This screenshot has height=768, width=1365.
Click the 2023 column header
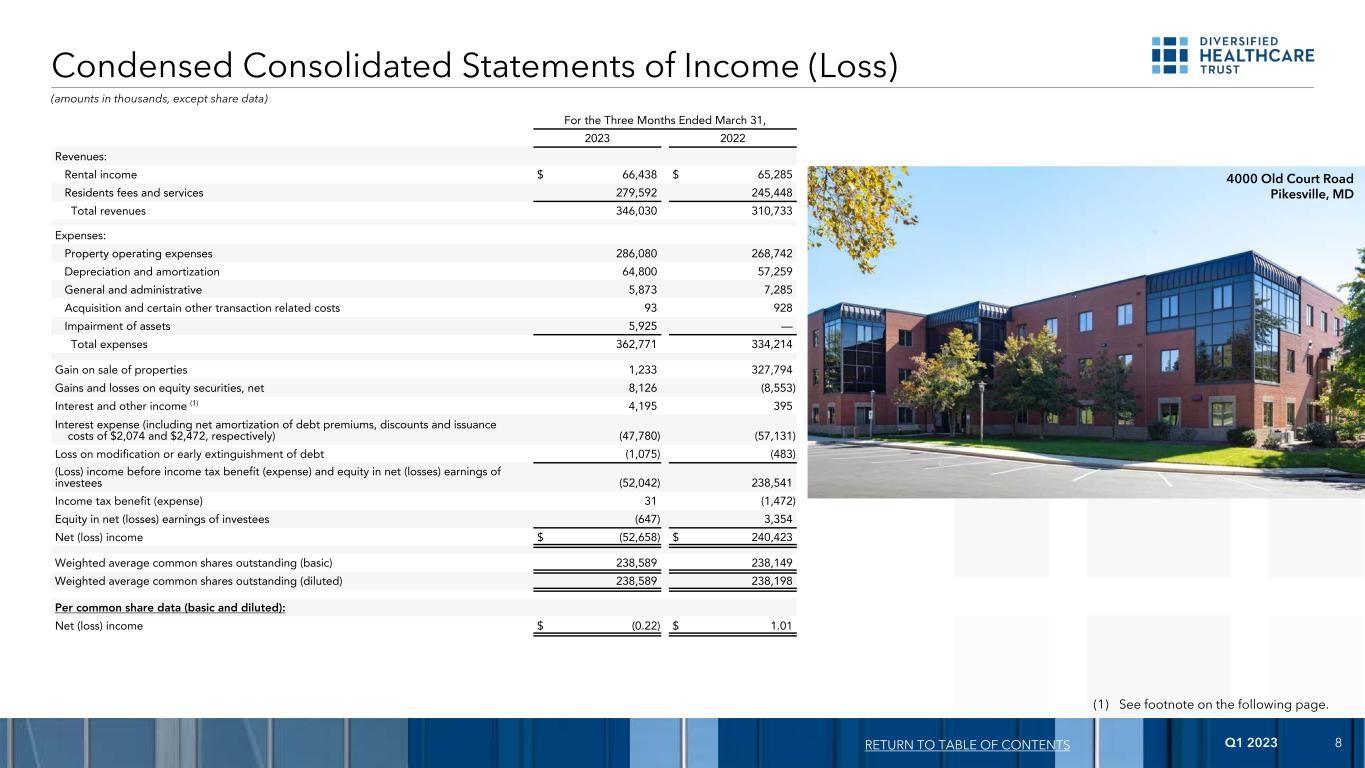click(597, 139)
